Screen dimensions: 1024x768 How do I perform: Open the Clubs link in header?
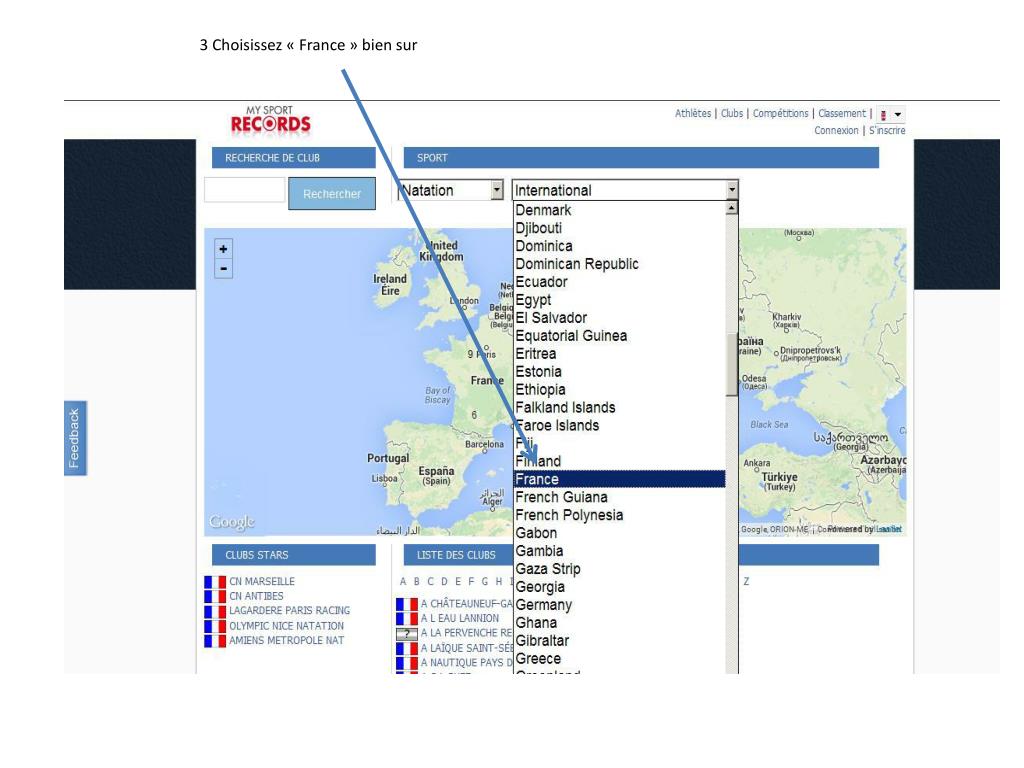pyautogui.click(x=731, y=113)
